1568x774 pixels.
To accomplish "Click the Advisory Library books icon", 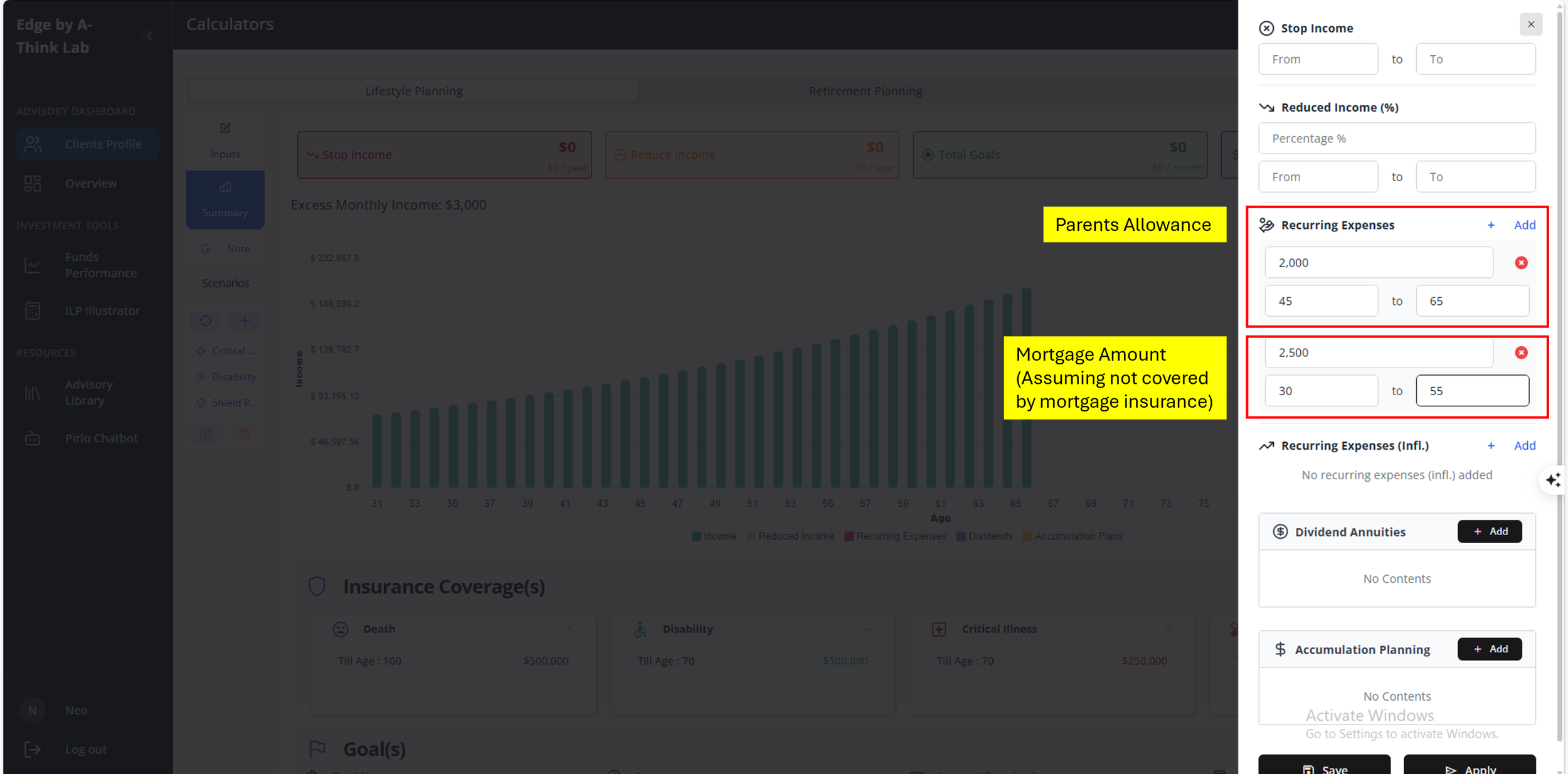I will click(x=33, y=393).
